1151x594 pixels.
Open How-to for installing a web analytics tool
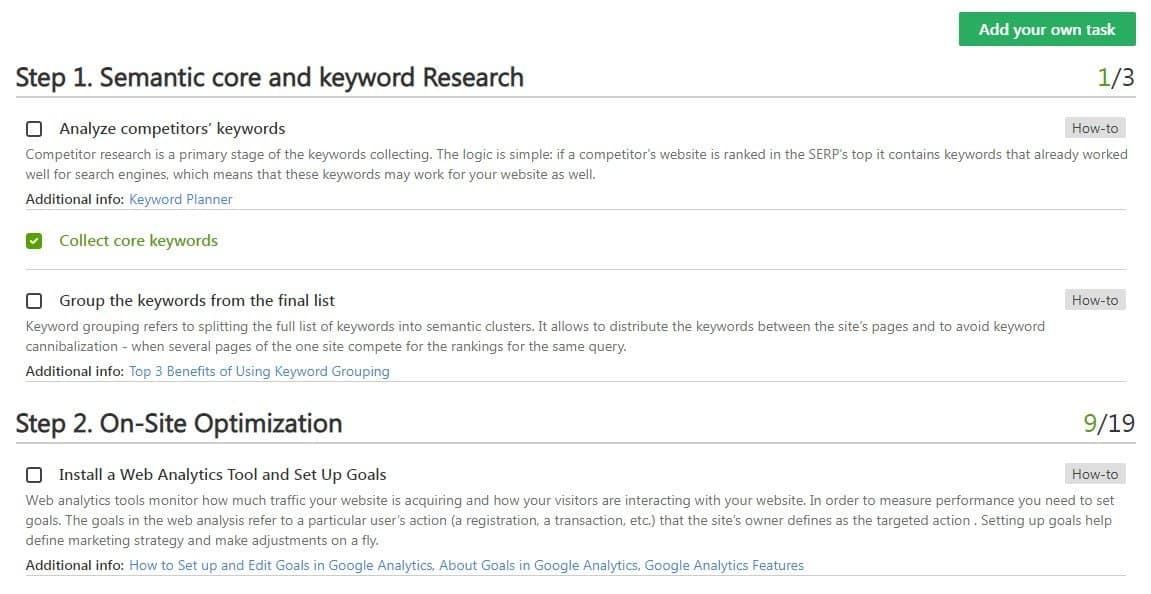pos(1094,474)
